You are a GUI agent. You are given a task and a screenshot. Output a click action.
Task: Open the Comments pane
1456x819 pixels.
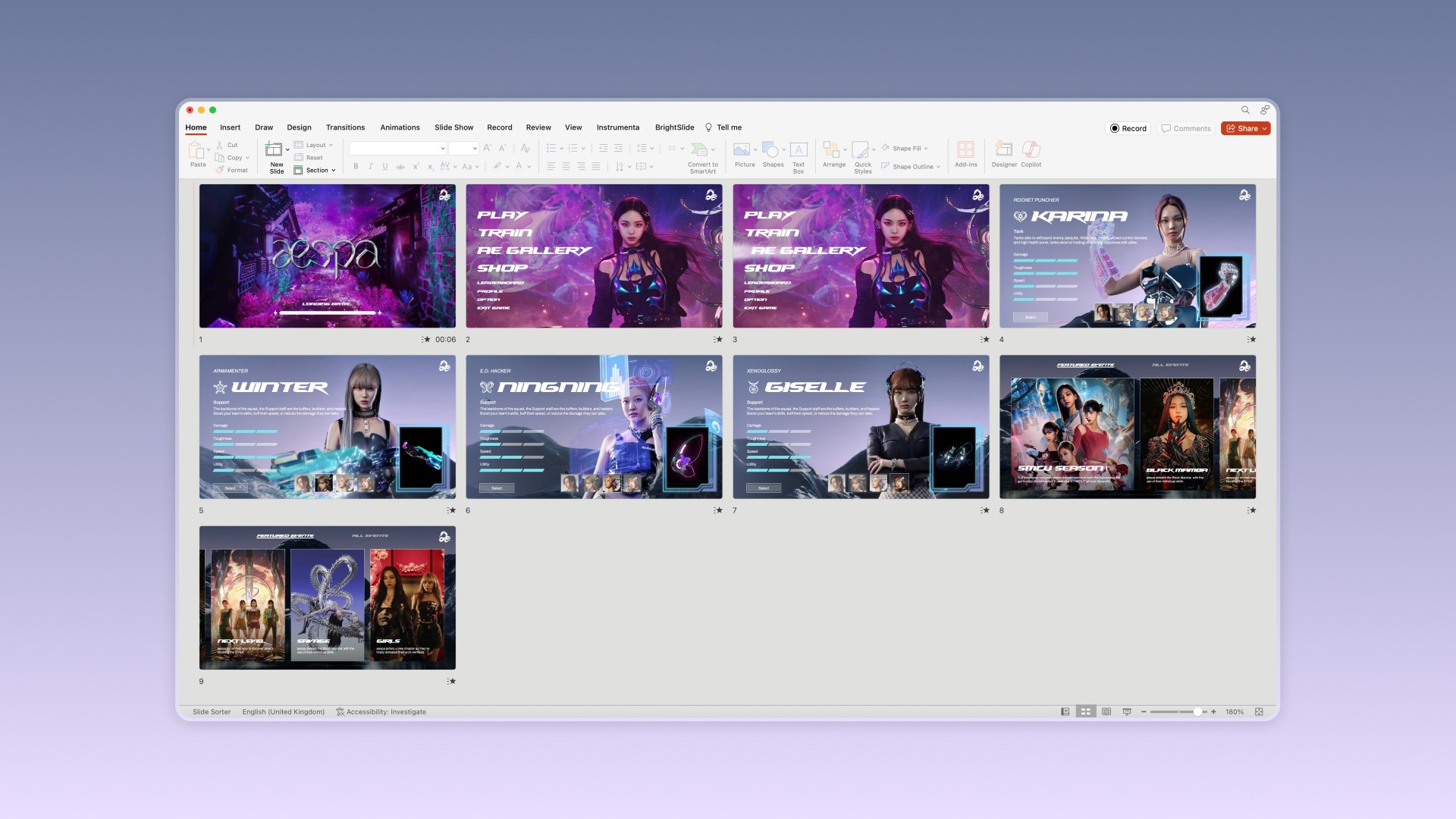tap(1186, 129)
